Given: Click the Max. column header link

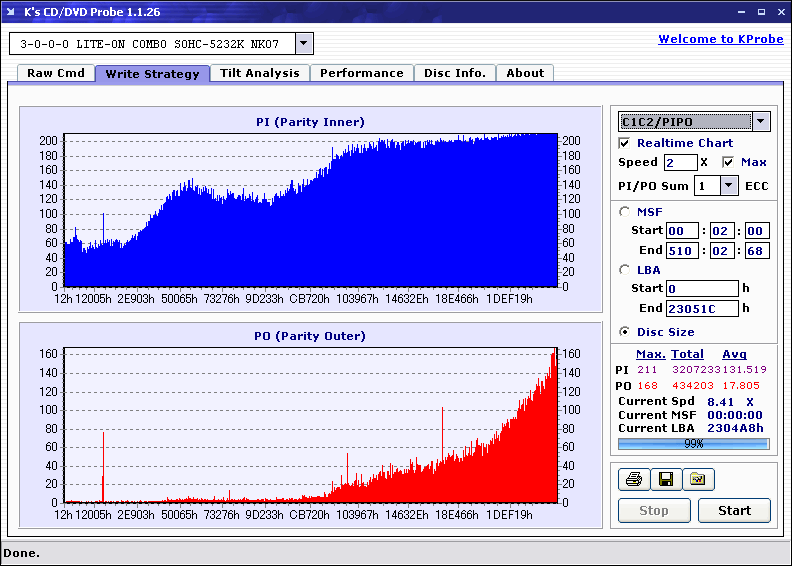Looking at the screenshot, I should 651,354.
